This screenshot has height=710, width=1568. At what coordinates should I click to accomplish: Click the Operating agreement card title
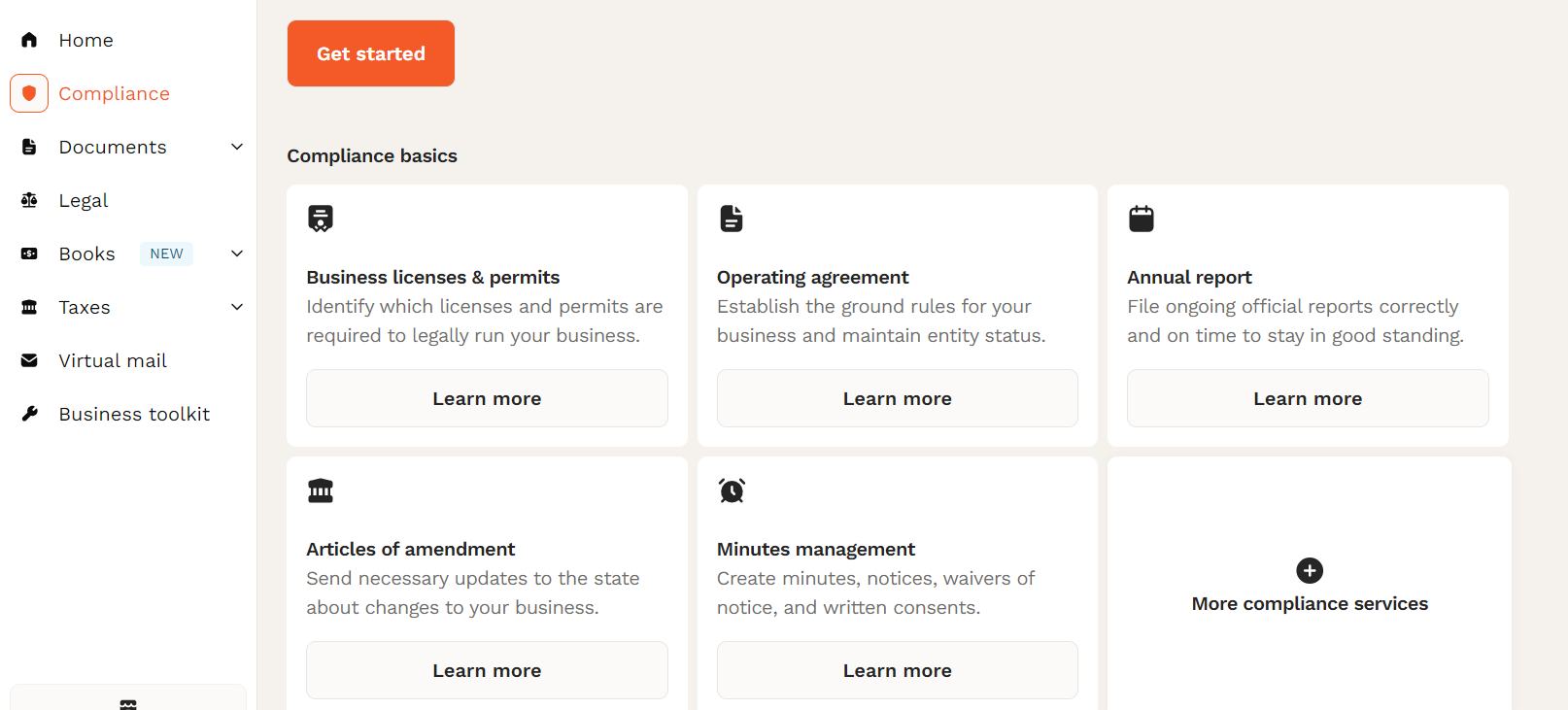[x=813, y=277]
